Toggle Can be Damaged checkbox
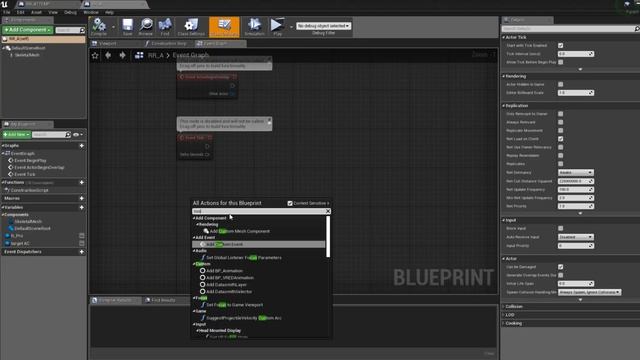The height and width of the screenshot is (360, 640). (x=560, y=267)
